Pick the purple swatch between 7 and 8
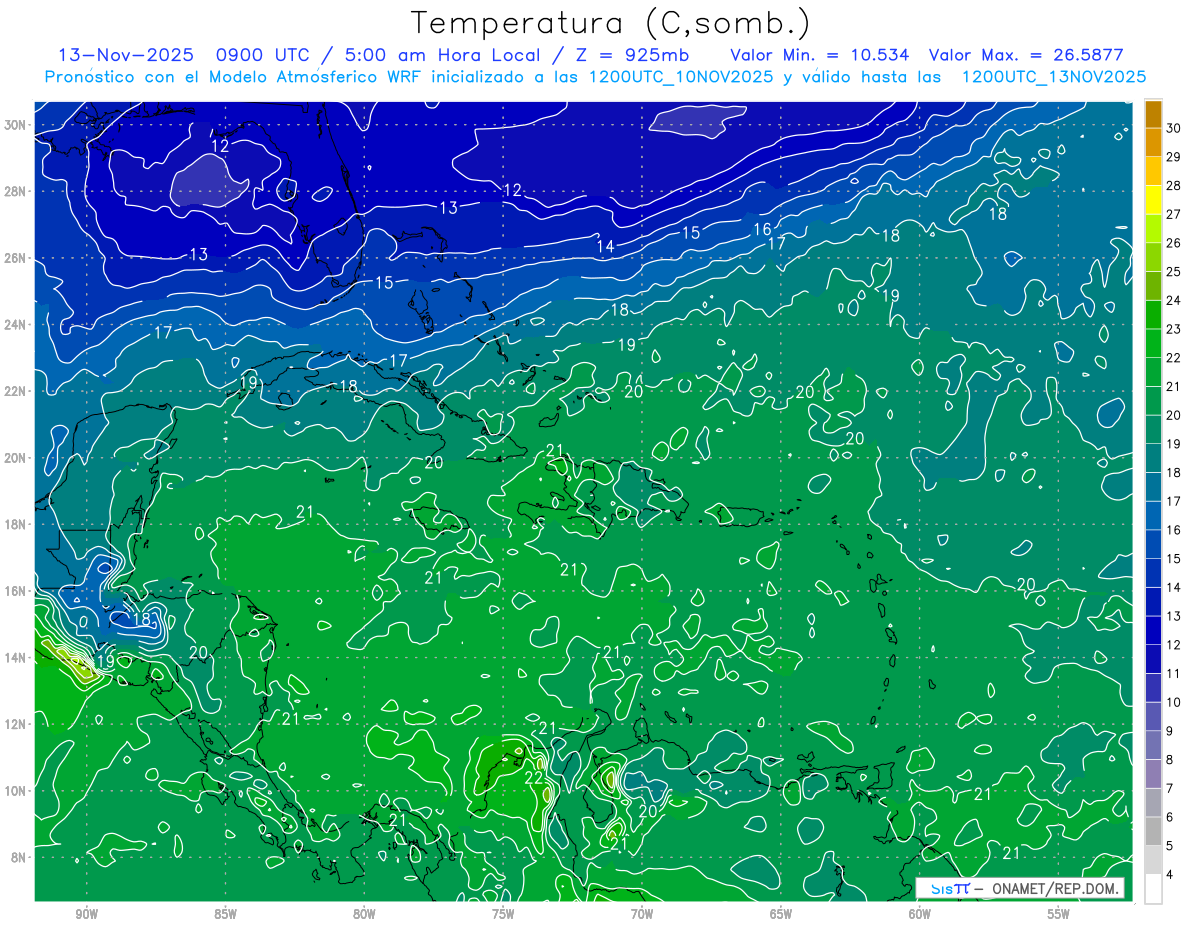This screenshot has width=1200, height=927. 1154,774
